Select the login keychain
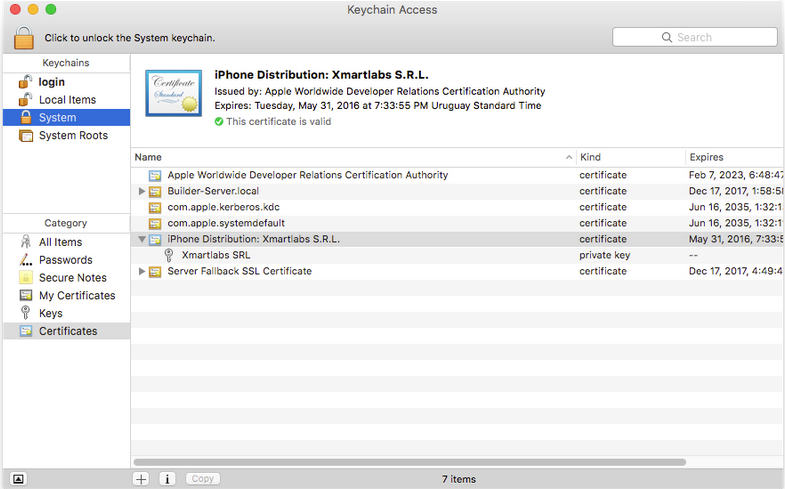This screenshot has height=489, width=785. click(51, 82)
